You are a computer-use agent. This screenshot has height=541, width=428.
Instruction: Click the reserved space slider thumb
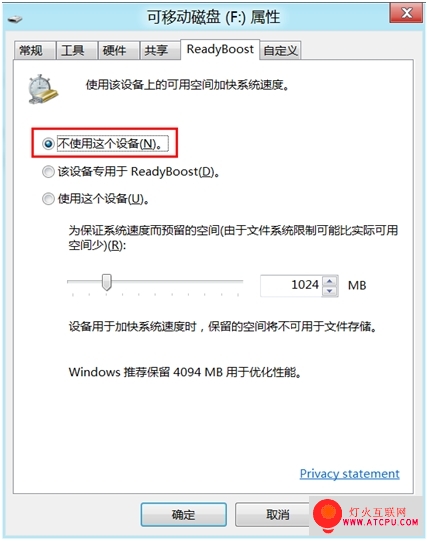(x=107, y=282)
